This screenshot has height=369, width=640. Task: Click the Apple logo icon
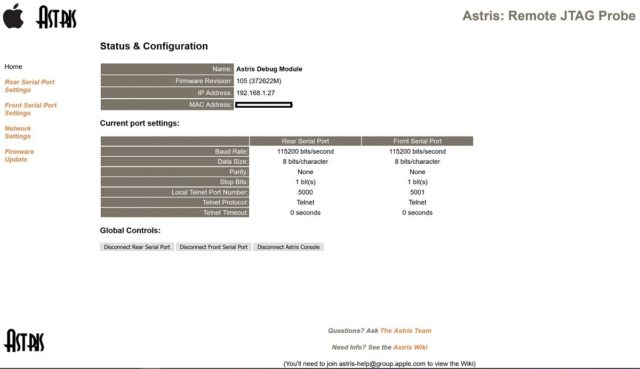coord(13,16)
